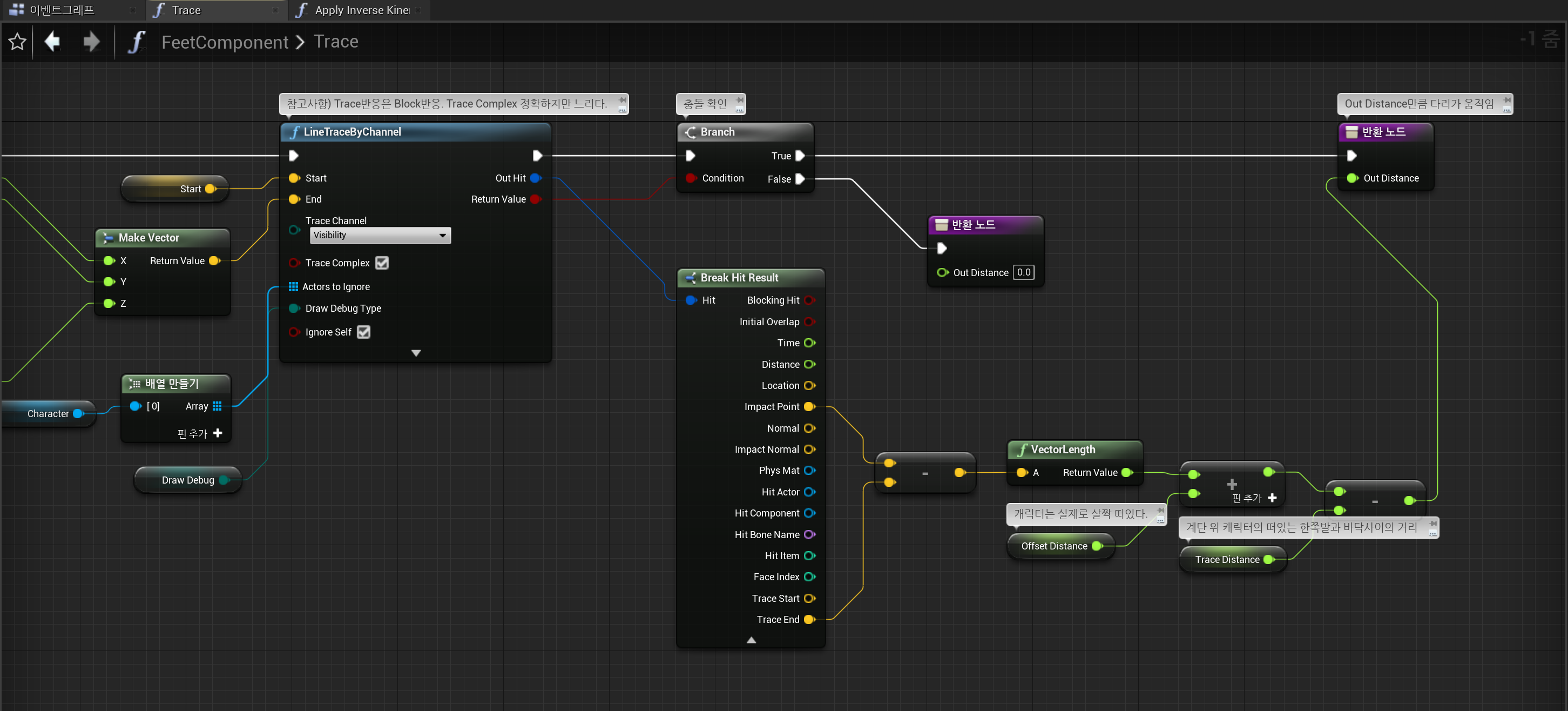This screenshot has width=1568, height=711.
Task: Select the Offset Distance variable node
Action: point(1060,546)
